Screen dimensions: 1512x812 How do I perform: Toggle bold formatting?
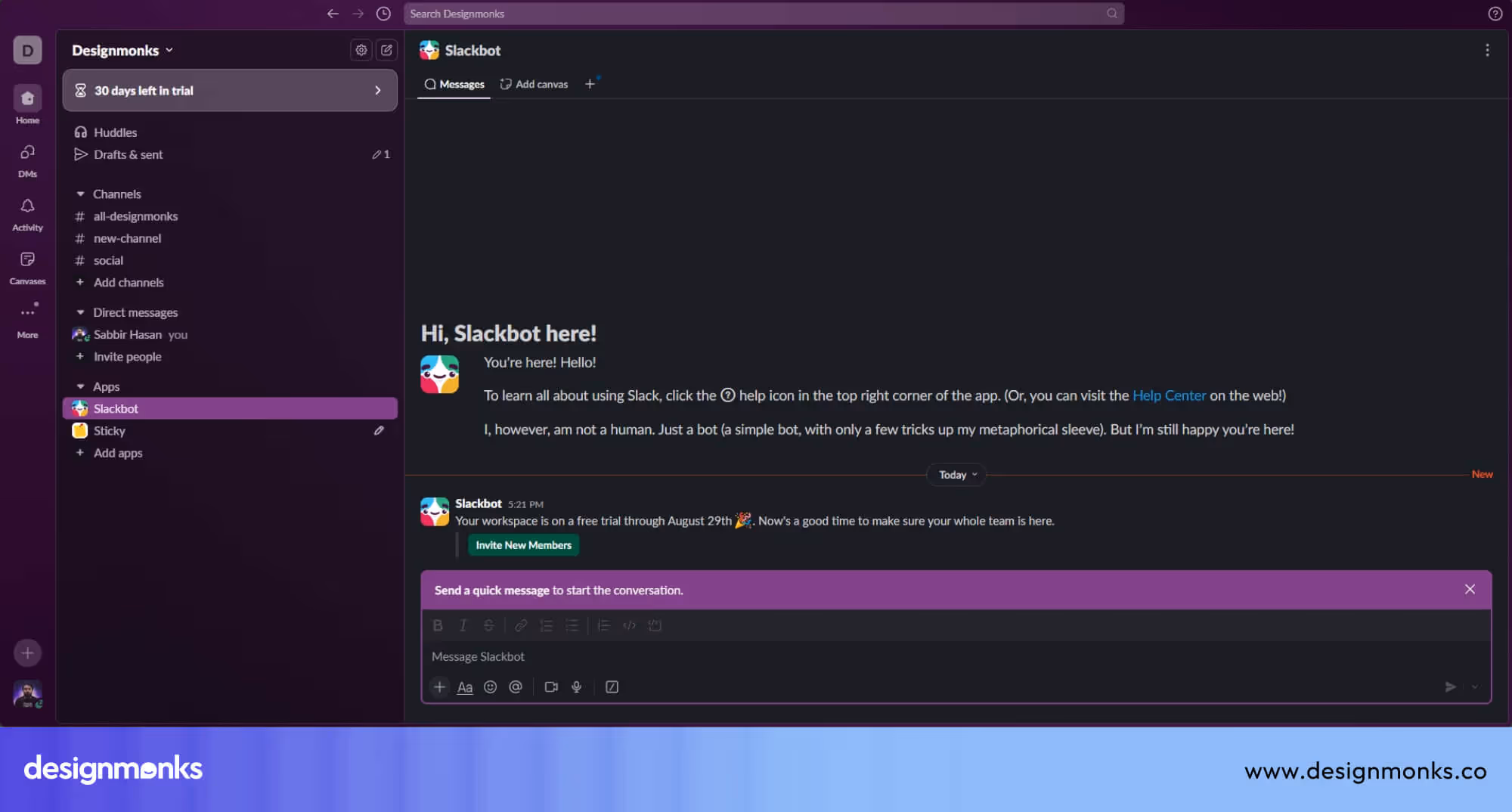pos(438,625)
